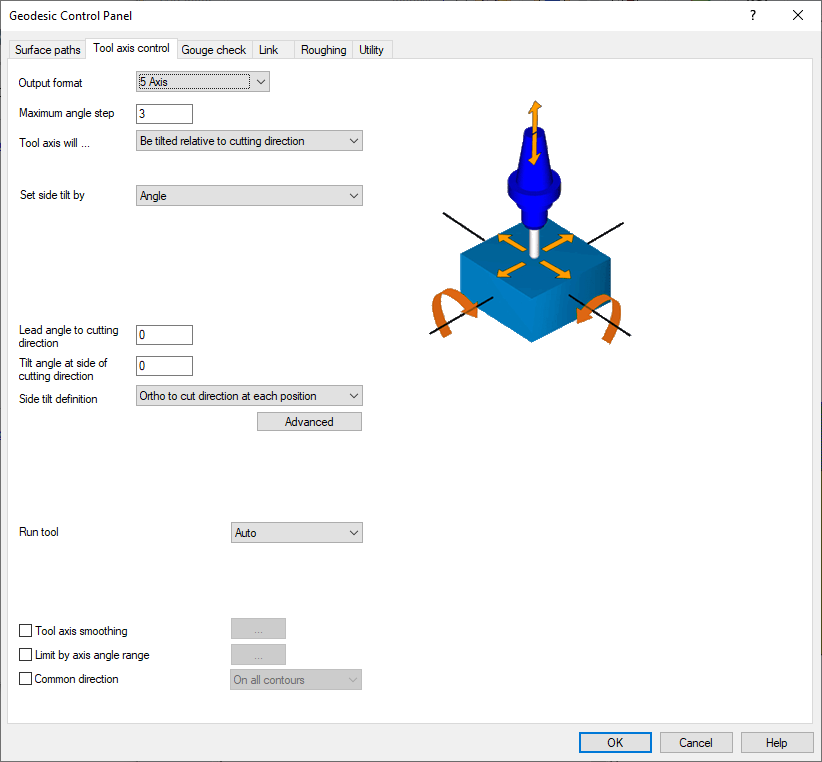The width and height of the screenshot is (822, 762).
Task: Confirm with the OK button
Action: pos(615,743)
